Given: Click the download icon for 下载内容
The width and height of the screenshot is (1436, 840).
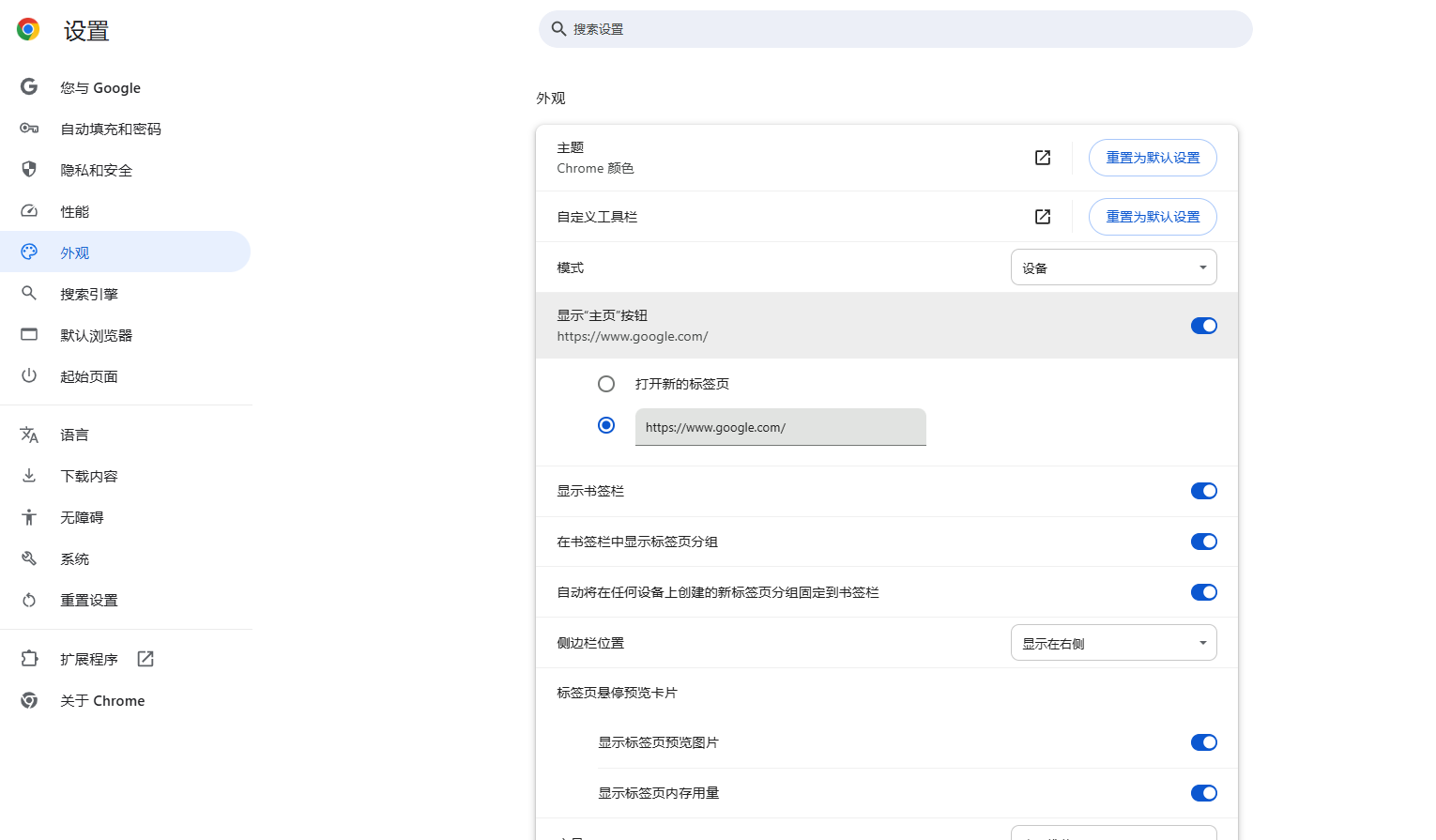Looking at the screenshot, I should [29, 476].
